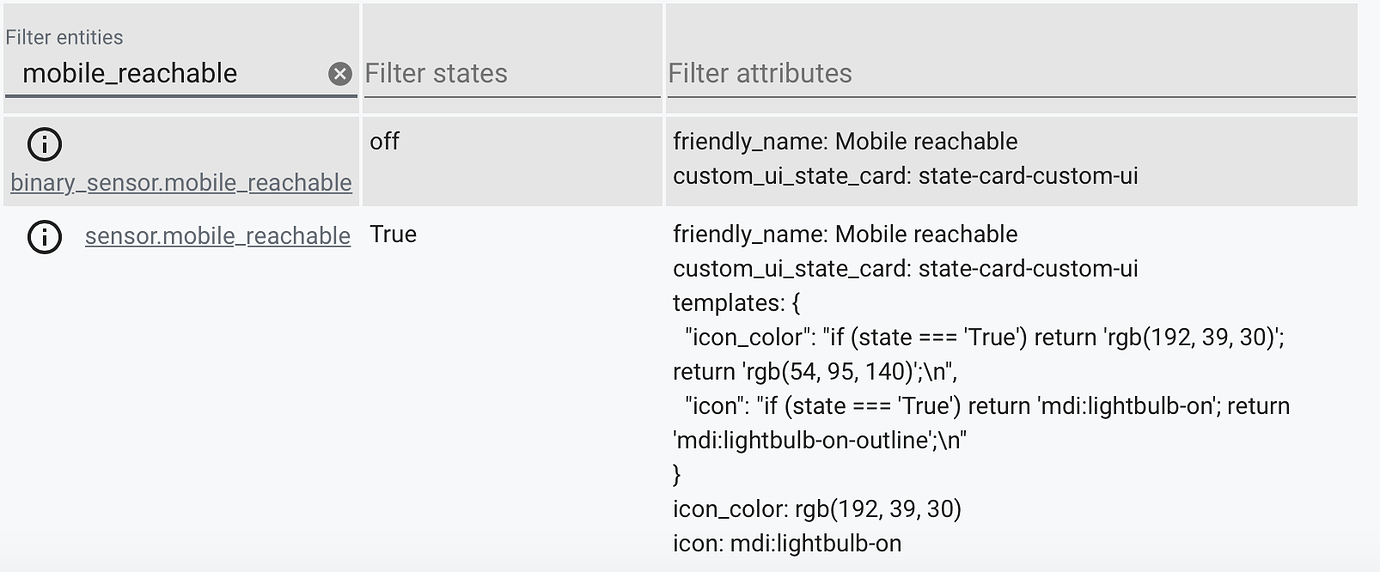Screen dimensions: 1380x572
Task: Clear the mobile_reachable entity filter
Action: (x=340, y=74)
